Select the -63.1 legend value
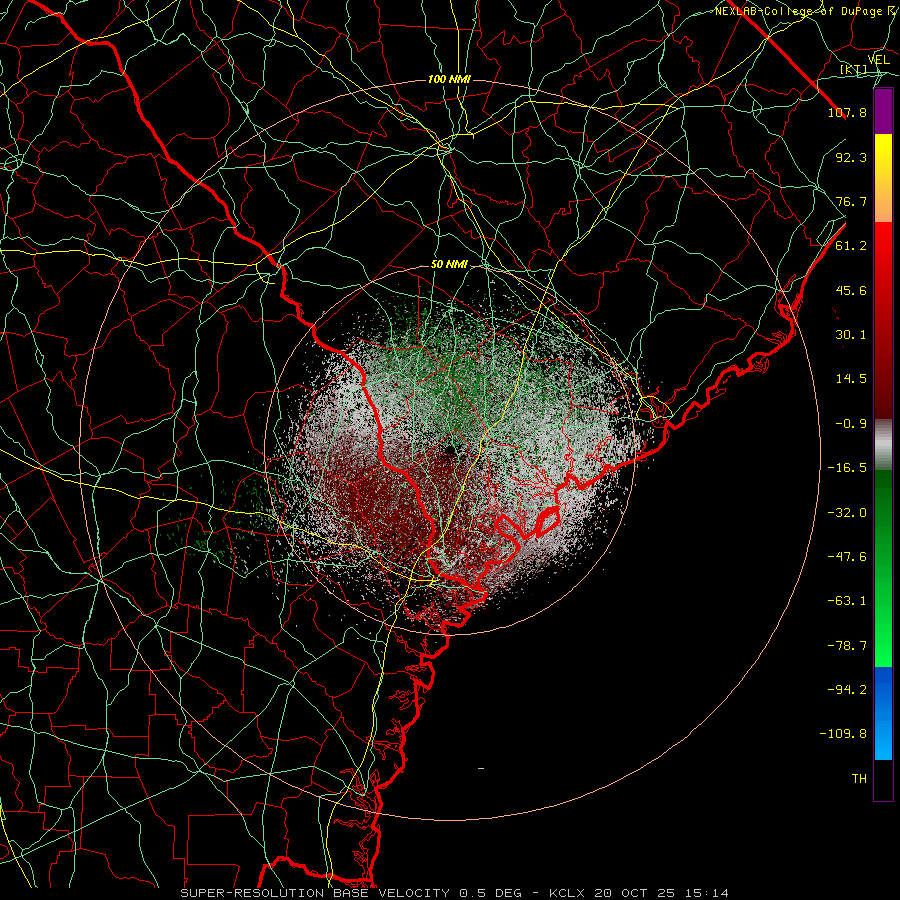This screenshot has width=900, height=900. 847,601
